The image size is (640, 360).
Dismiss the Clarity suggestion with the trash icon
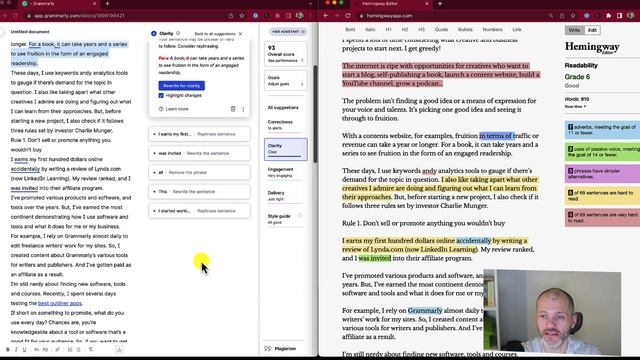tap(233, 109)
